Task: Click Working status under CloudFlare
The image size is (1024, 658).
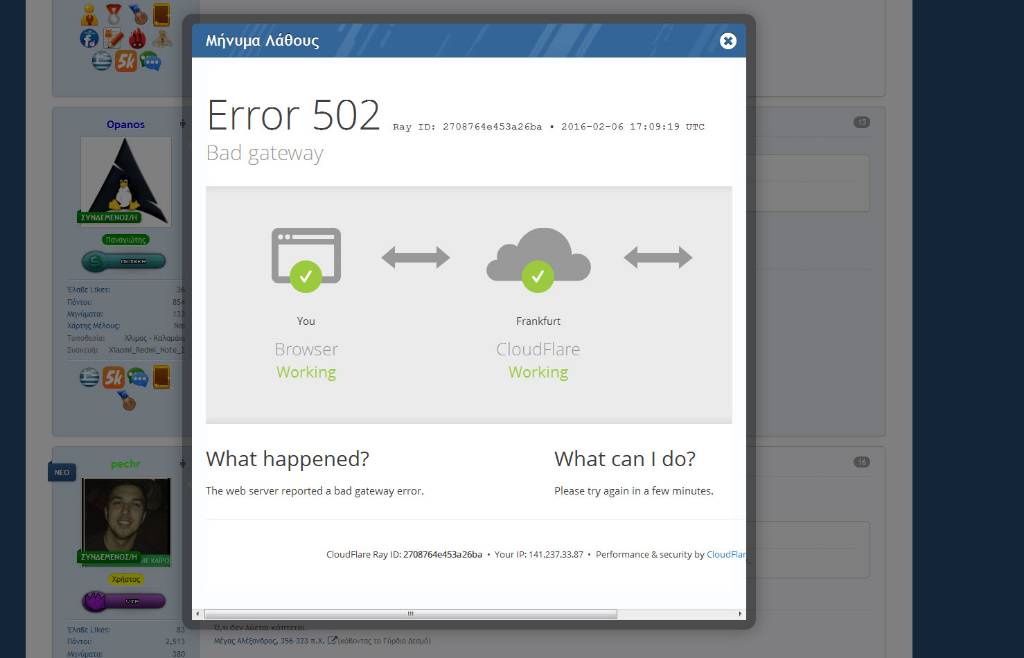Action: point(538,372)
